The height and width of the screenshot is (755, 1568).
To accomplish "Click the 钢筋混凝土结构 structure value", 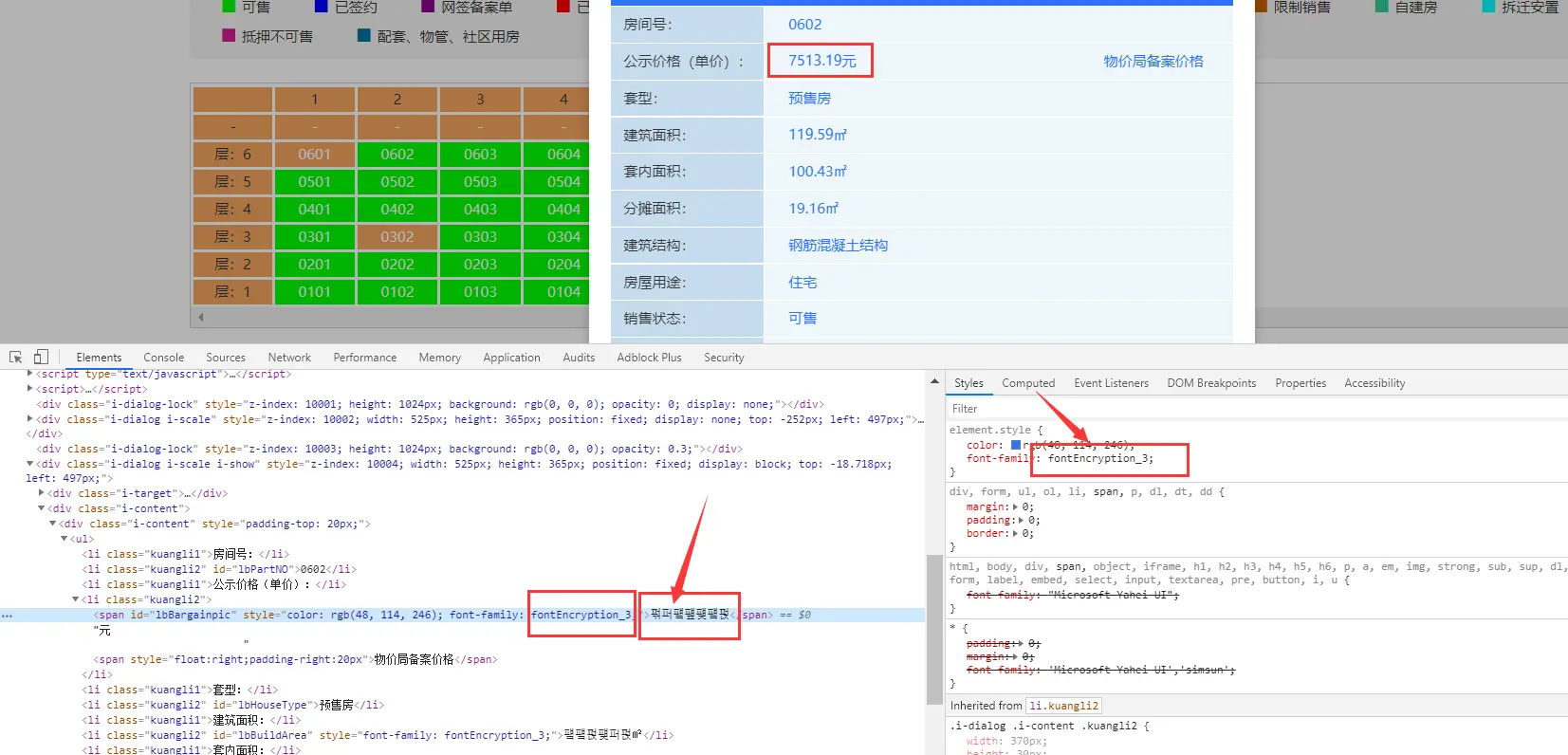I will coord(838,246).
